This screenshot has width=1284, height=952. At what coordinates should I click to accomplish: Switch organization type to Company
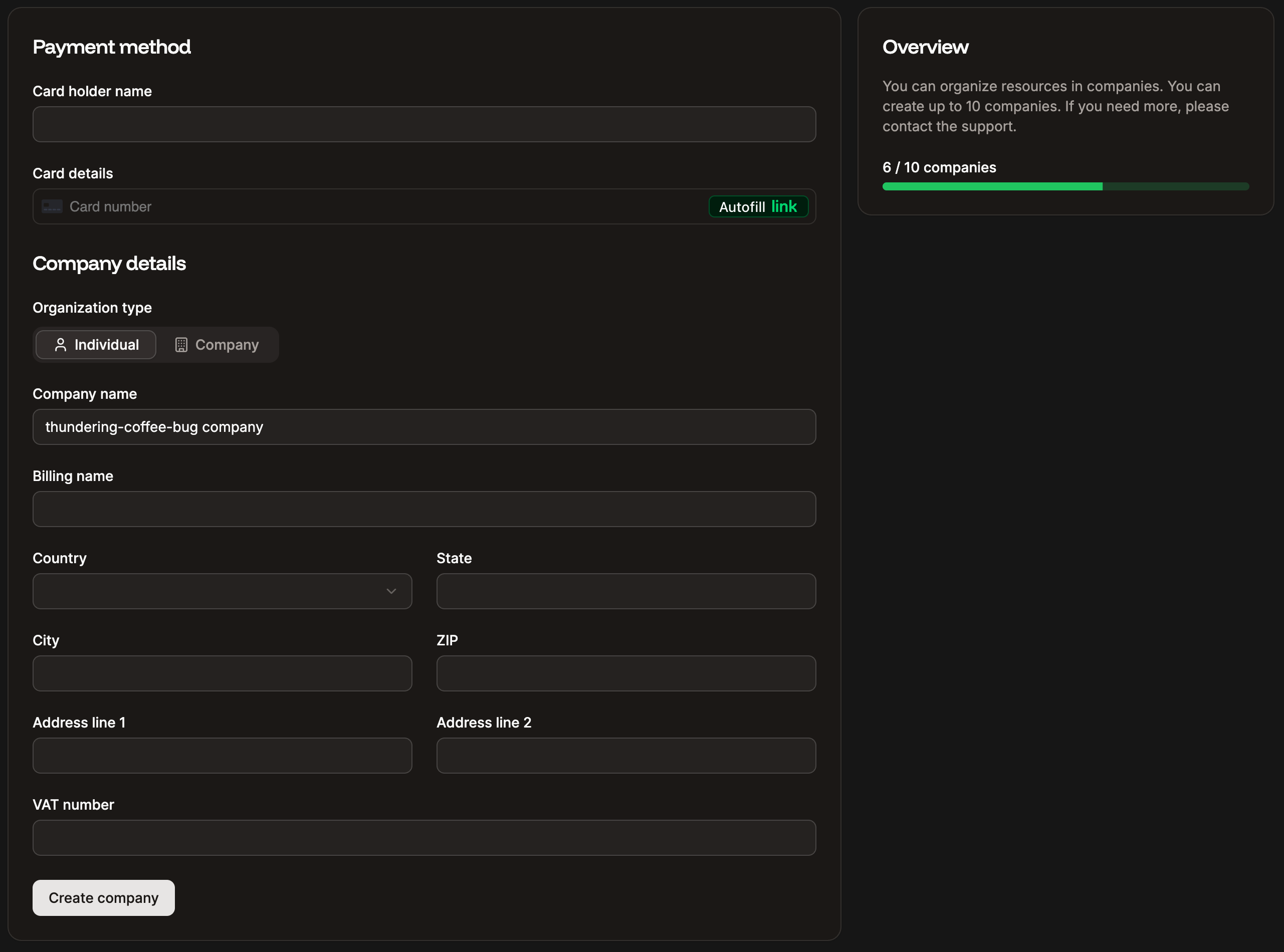(218, 345)
